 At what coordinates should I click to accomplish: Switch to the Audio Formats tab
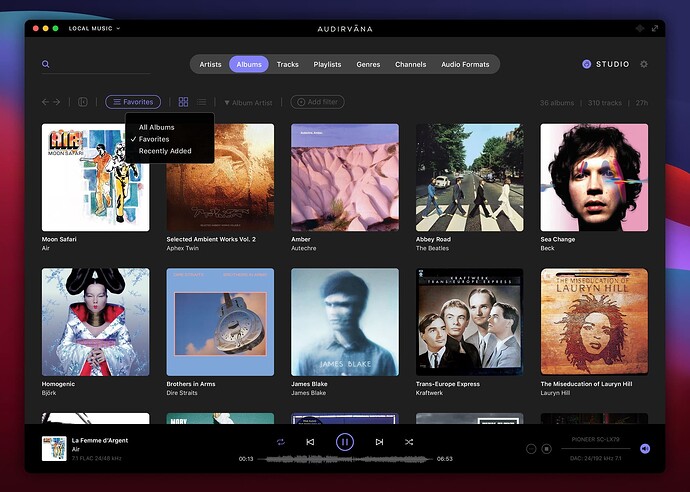[x=465, y=64]
